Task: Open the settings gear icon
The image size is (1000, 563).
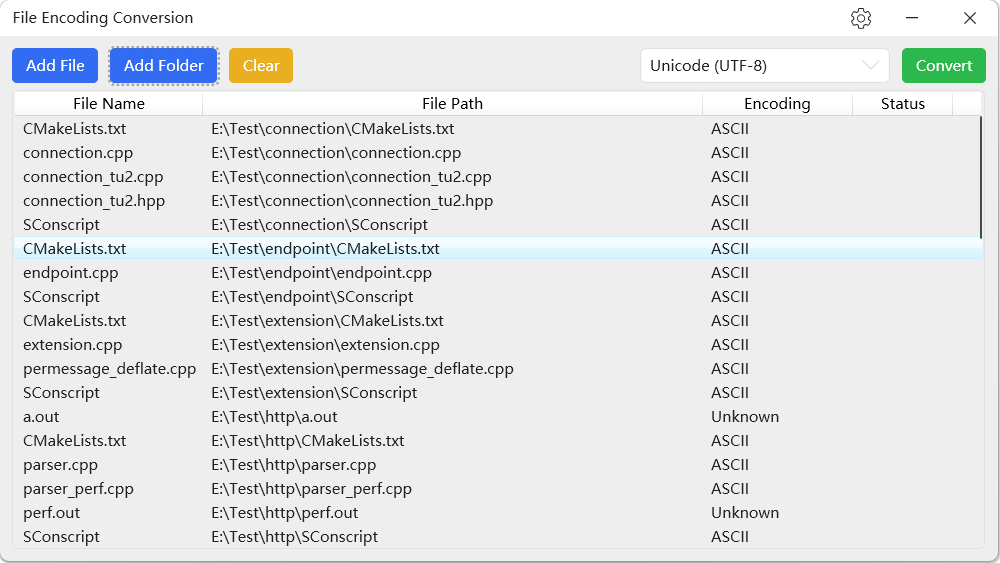Action: pos(861,18)
